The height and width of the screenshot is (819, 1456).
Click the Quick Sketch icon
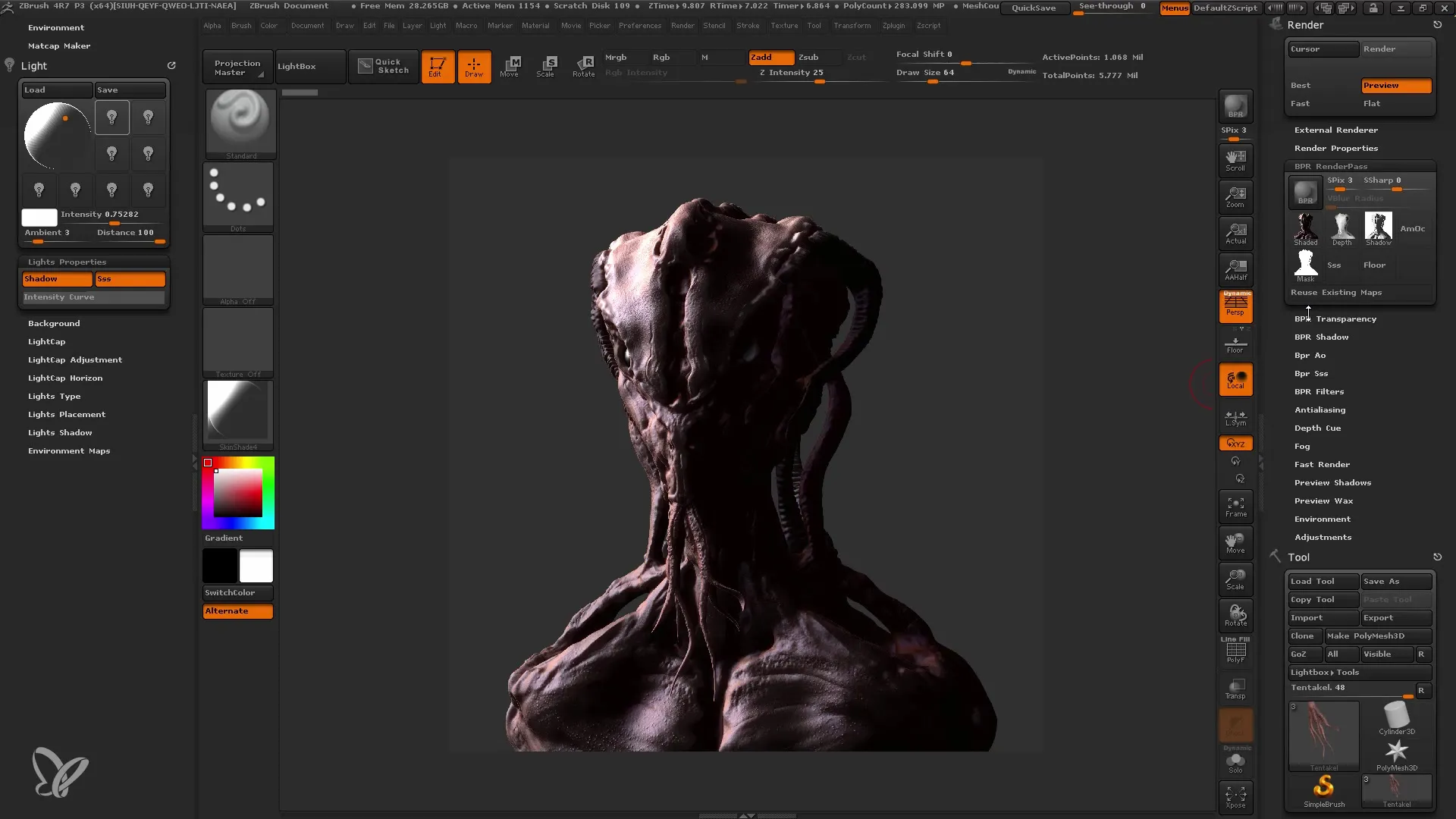(384, 67)
